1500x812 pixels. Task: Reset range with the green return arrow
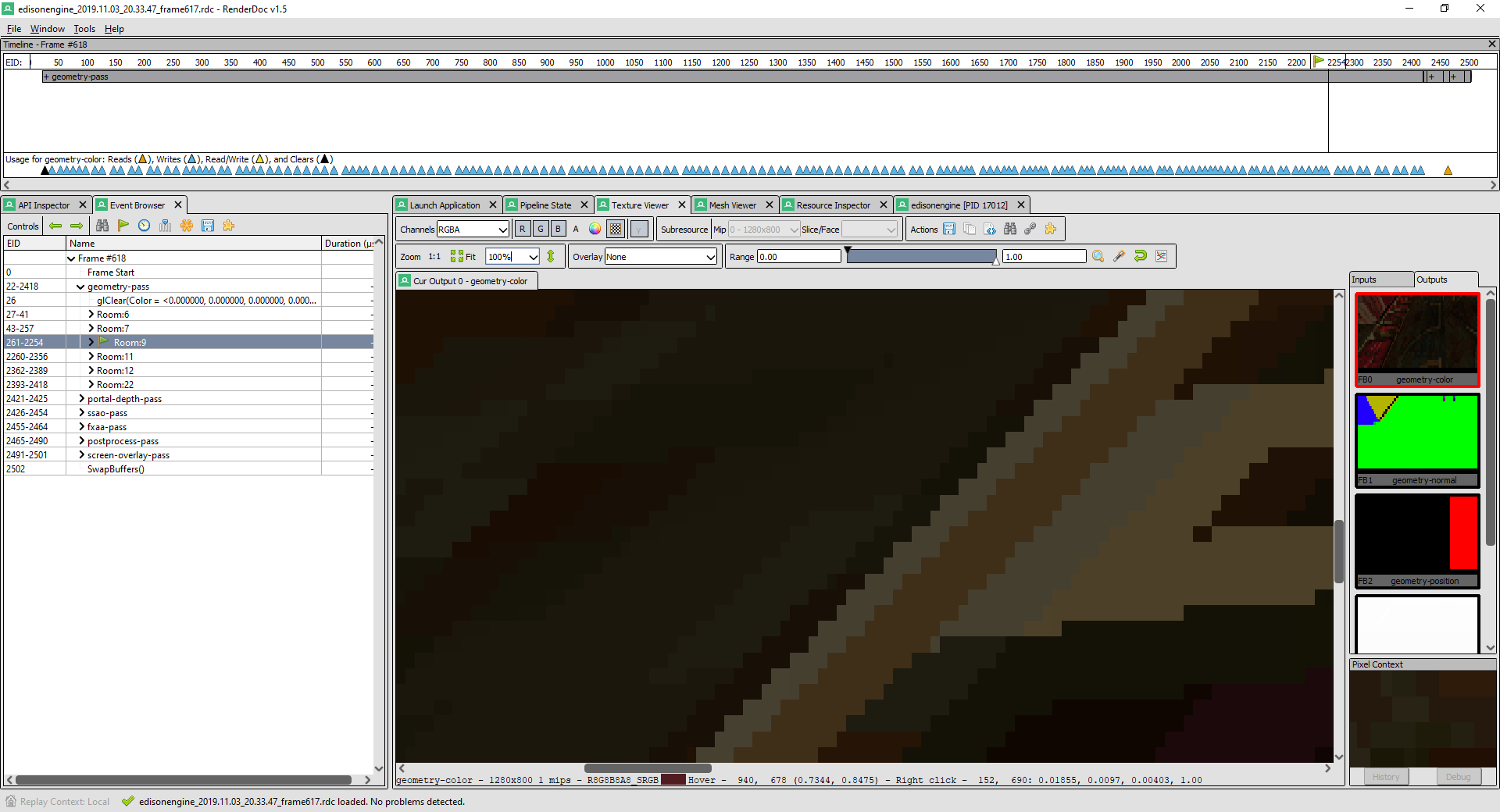(1141, 256)
